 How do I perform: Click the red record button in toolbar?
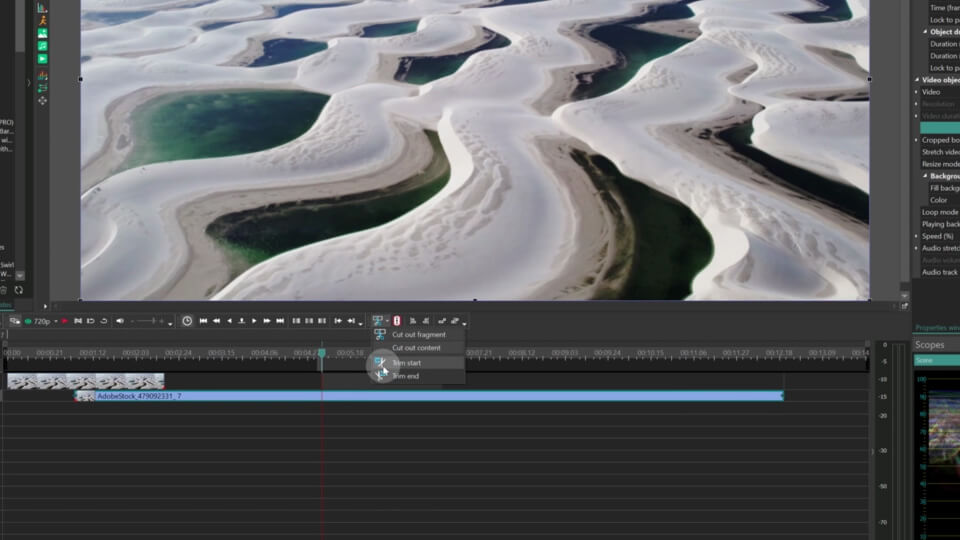[64, 321]
